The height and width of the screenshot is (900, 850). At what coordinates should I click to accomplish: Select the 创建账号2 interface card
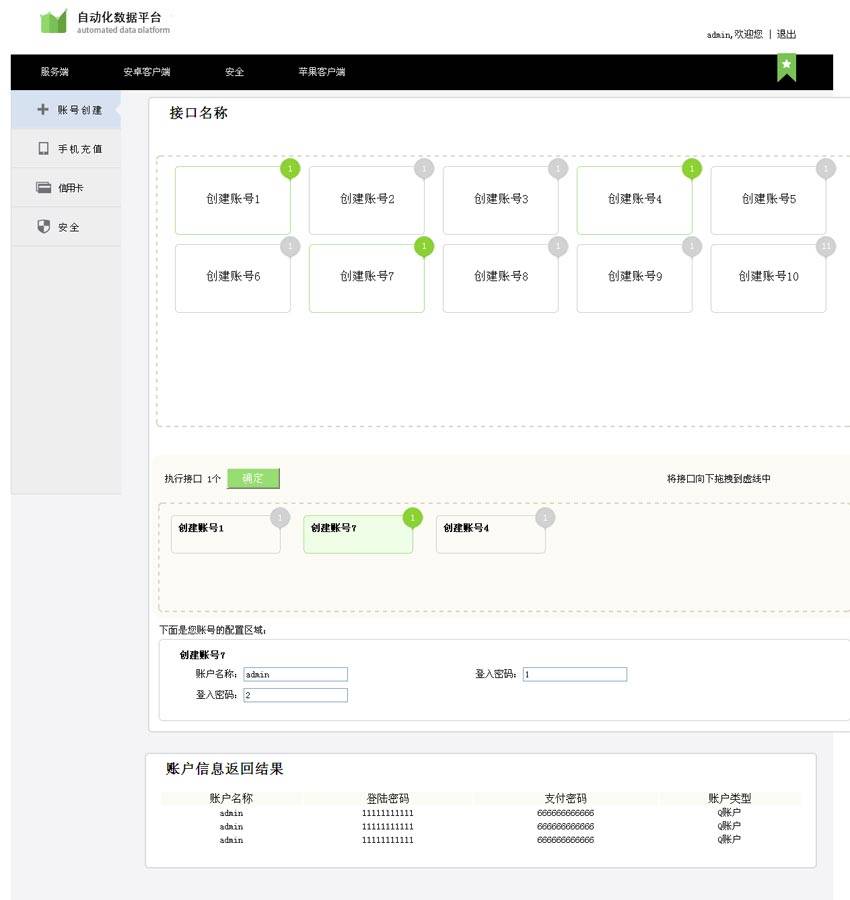click(x=366, y=199)
